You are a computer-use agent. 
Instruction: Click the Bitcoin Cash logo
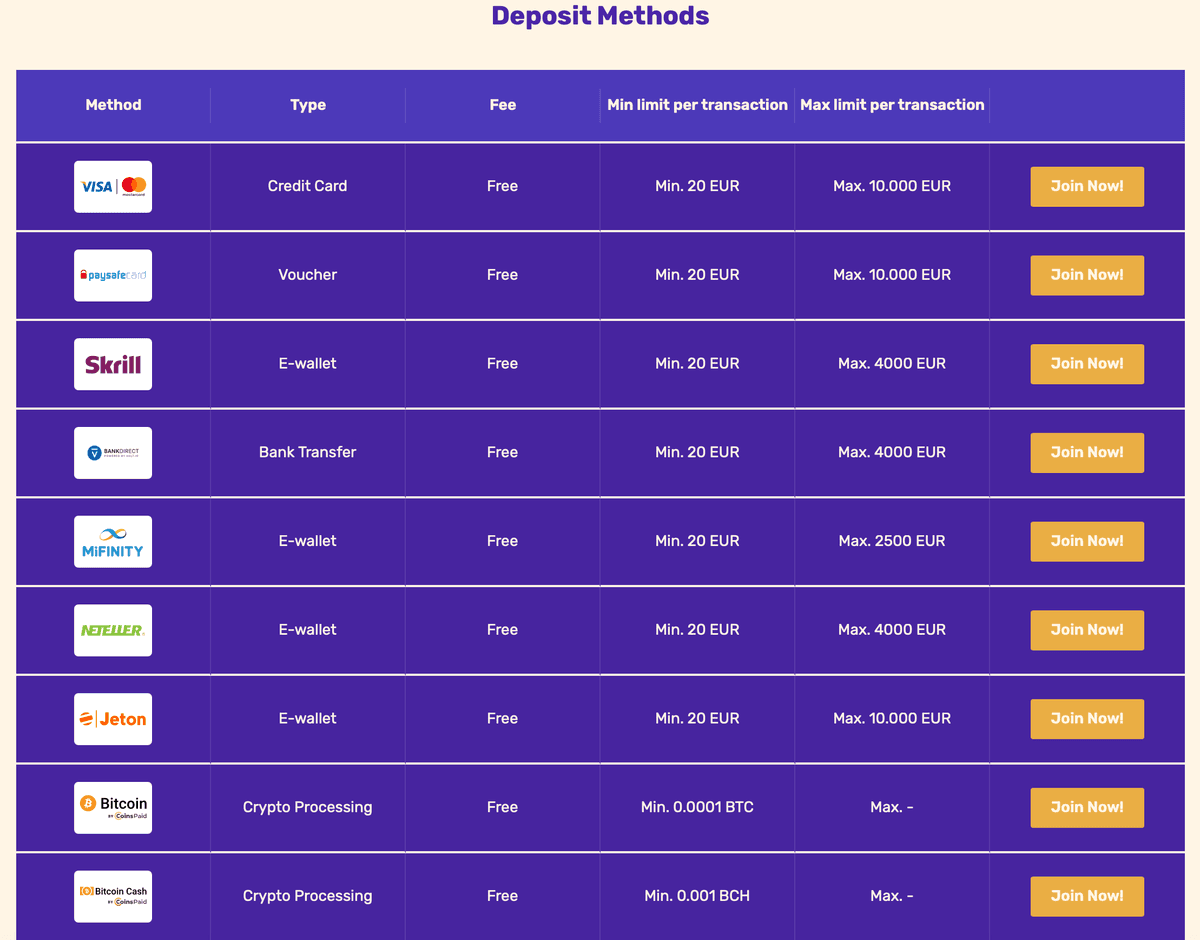click(112, 896)
